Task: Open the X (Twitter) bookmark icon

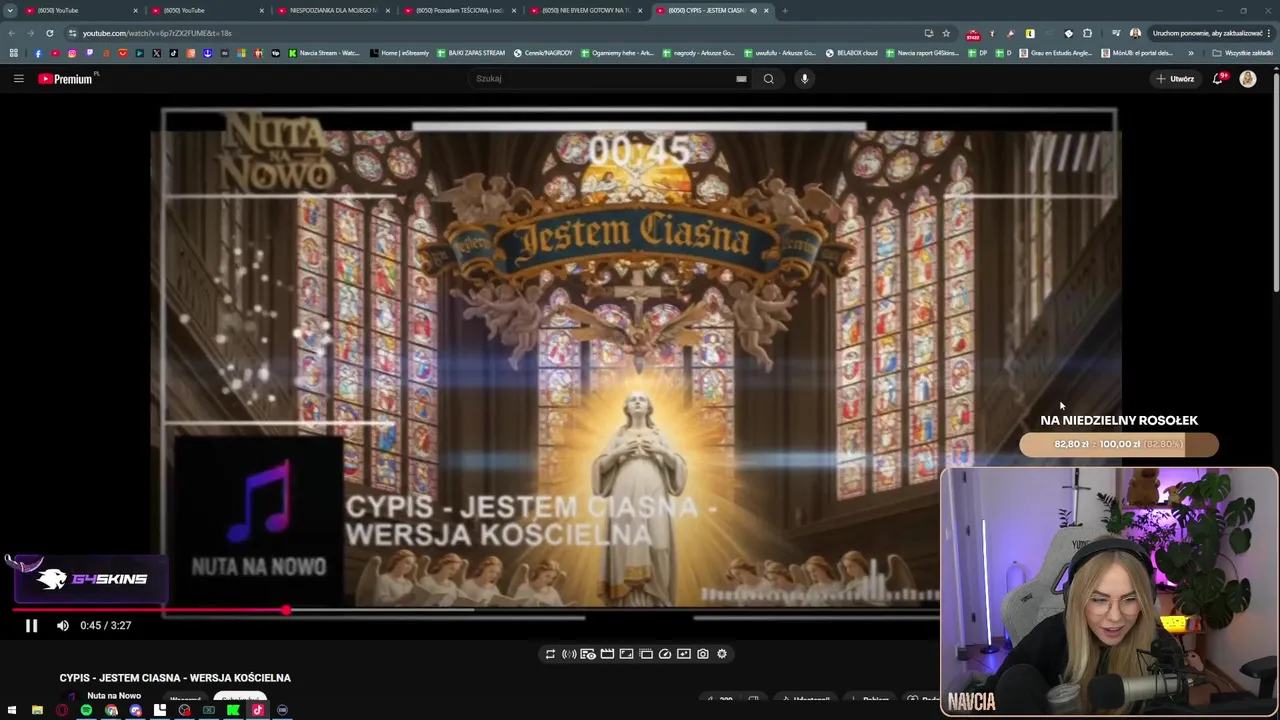Action: 156,53
